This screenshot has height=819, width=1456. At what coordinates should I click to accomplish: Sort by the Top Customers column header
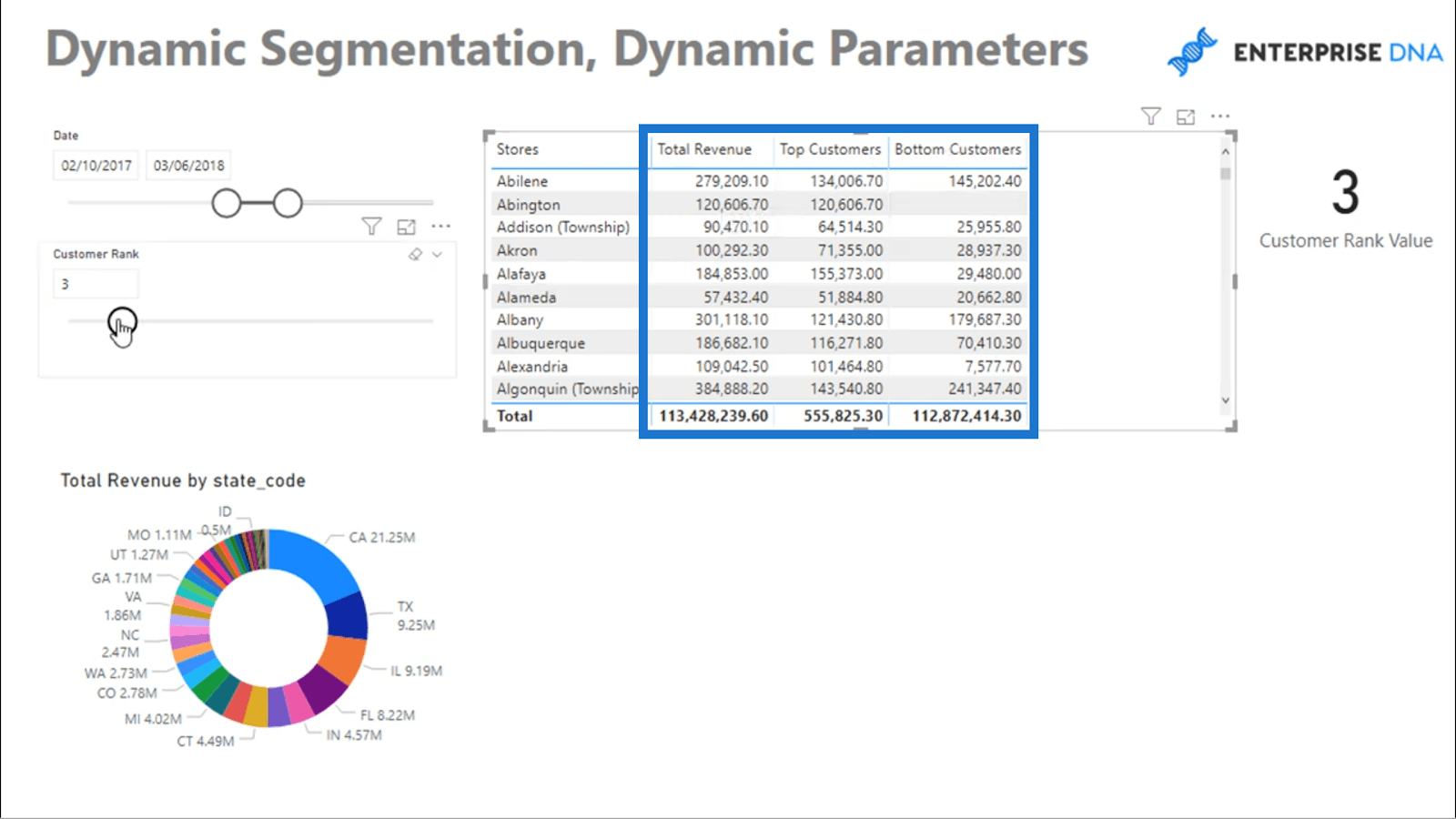(830, 149)
